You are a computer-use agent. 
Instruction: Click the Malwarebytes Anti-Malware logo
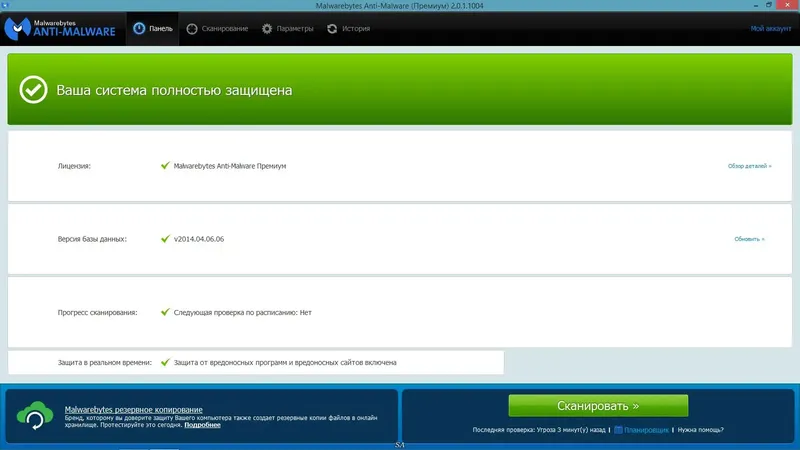[60, 29]
